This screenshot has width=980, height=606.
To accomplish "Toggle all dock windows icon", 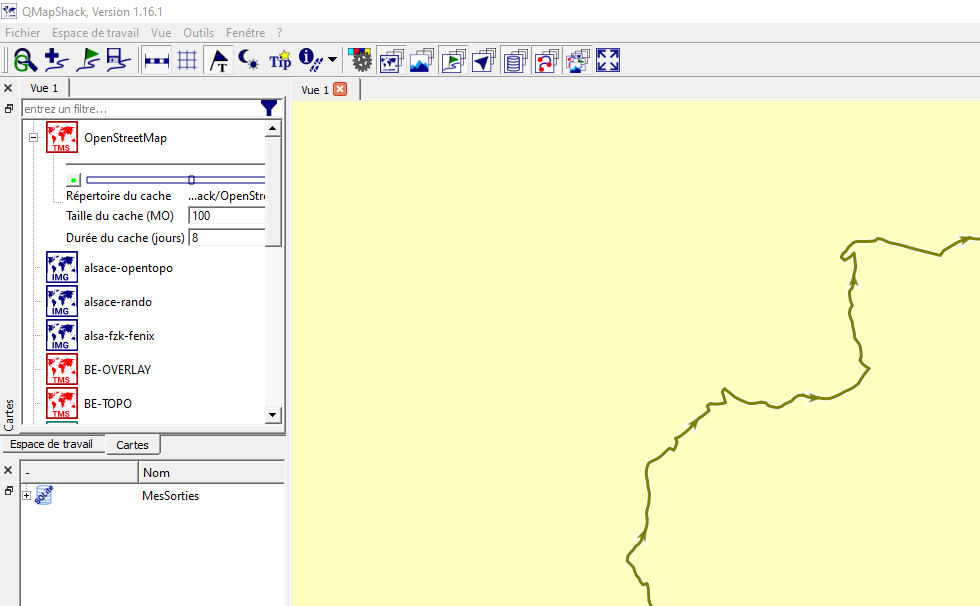I will [x=578, y=61].
